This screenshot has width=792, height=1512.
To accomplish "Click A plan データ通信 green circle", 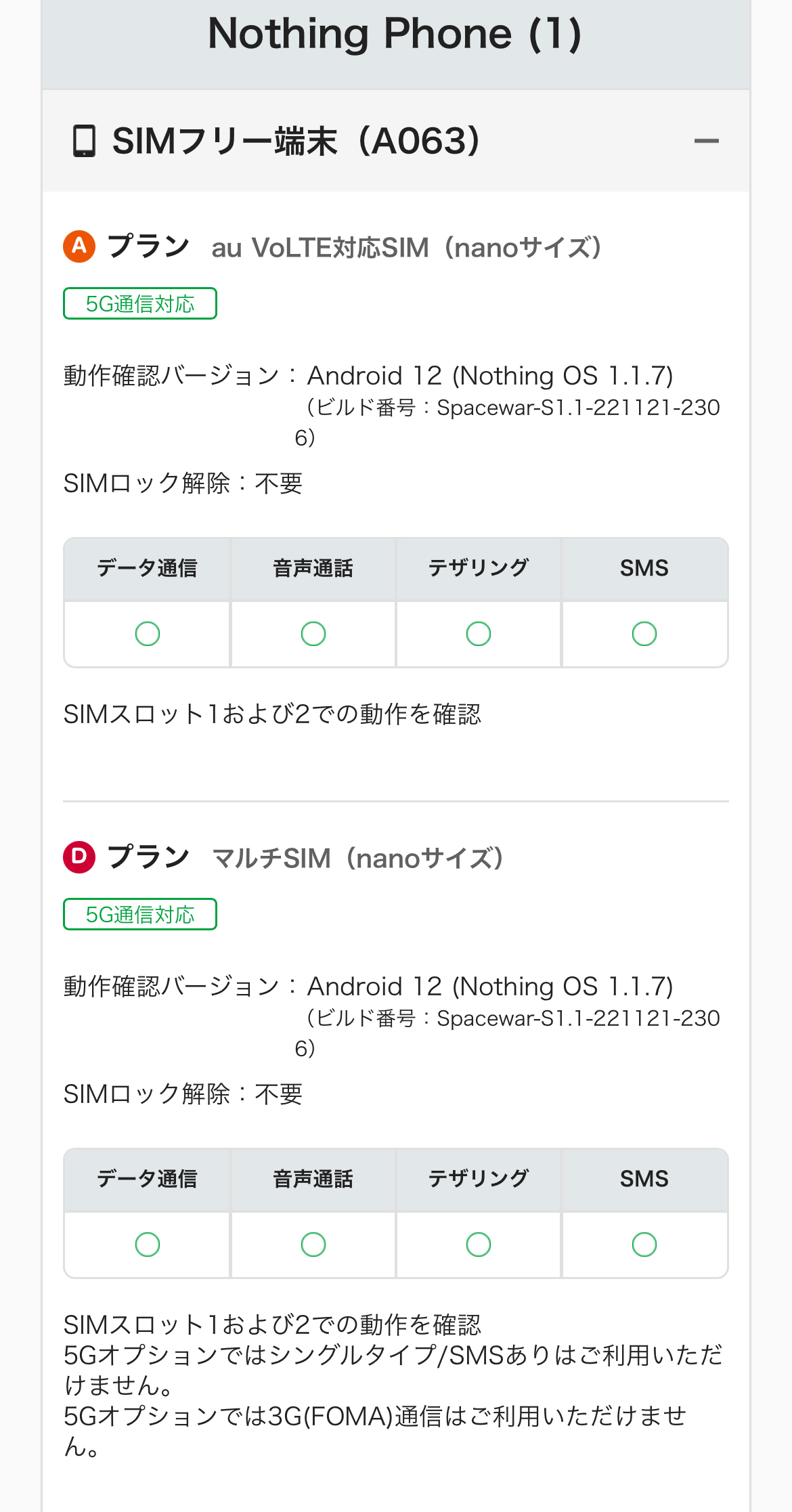I will 148,634.
